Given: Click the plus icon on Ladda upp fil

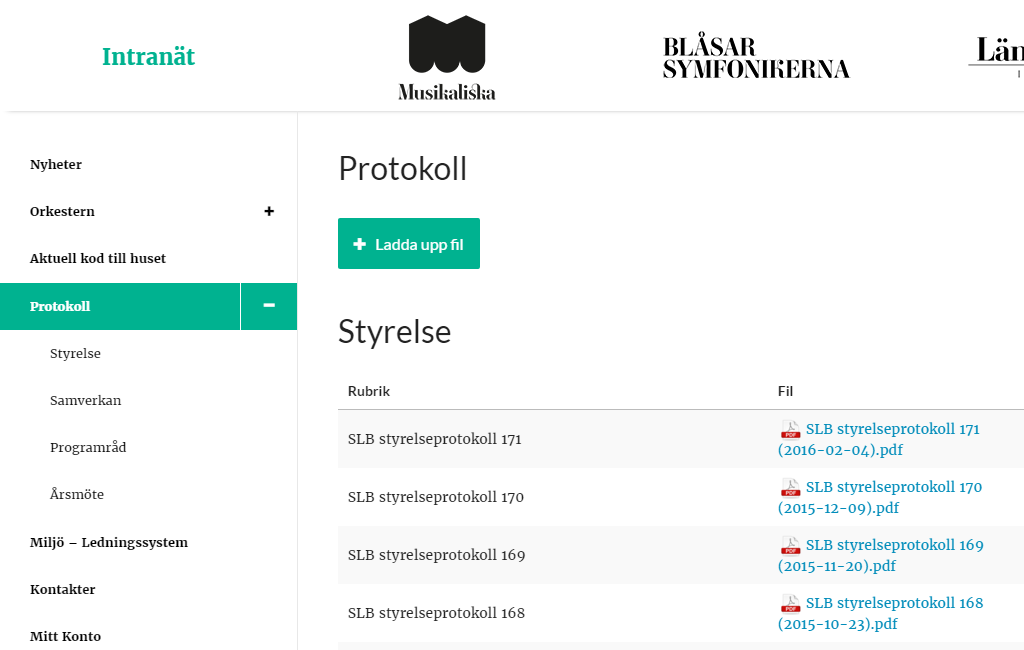Looking at the screenshot, I should [359, 244].
